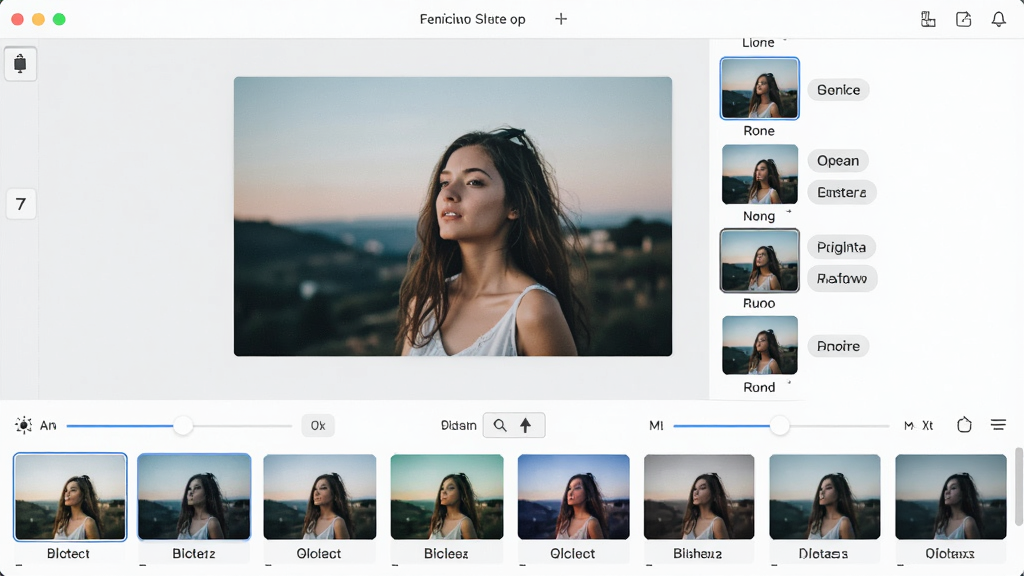Viewport: 1024px width, 576px height.
Task: Pick the Ruoo thumbnail in right panel
Action: tap(760, 261)
